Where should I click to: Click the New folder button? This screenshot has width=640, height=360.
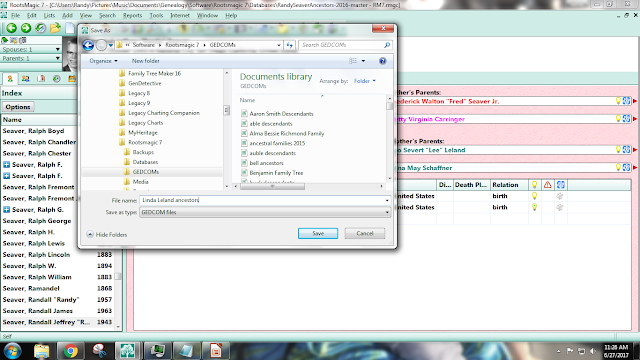(145, 61)
